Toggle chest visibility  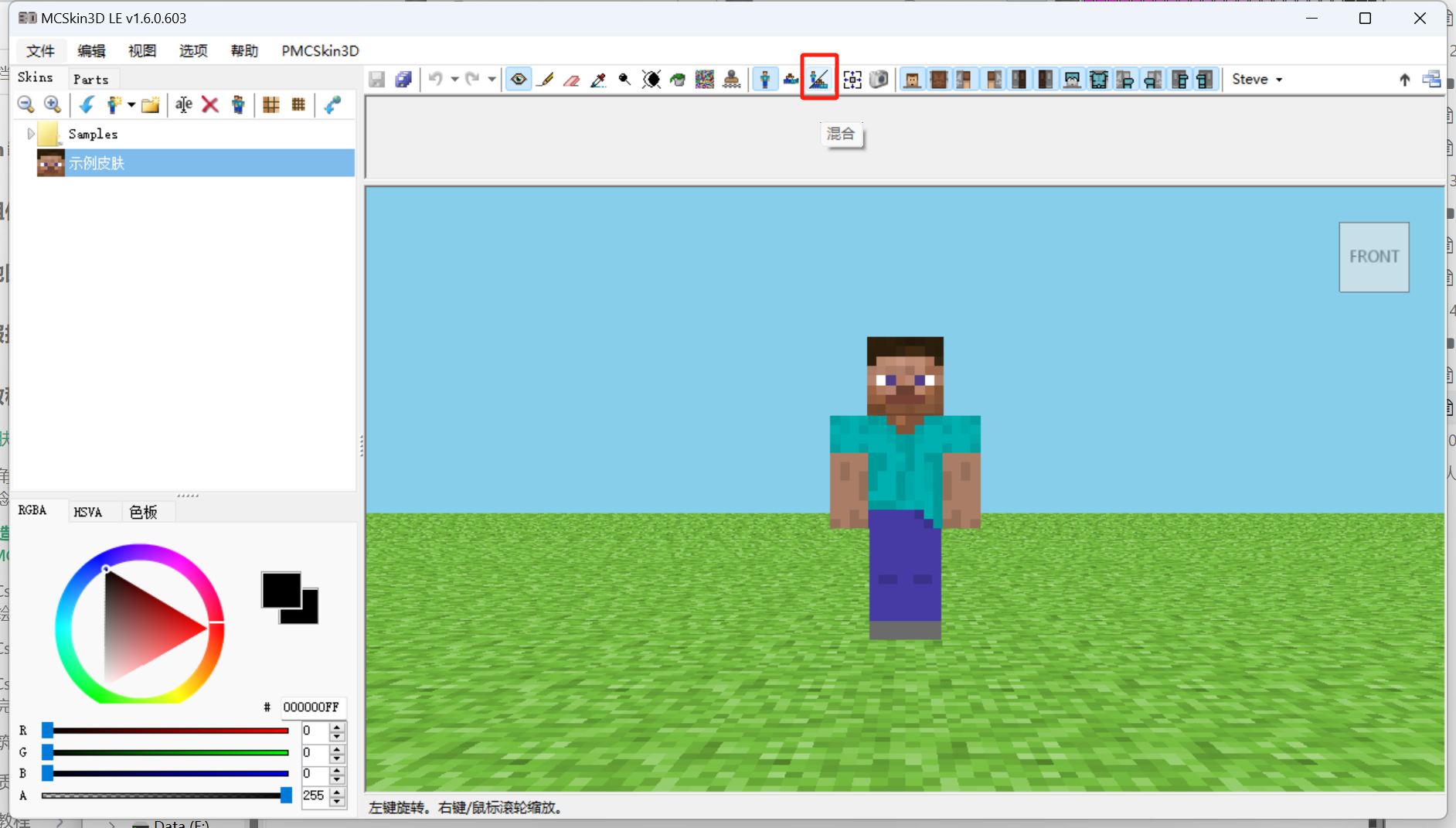tap(939, 79)
